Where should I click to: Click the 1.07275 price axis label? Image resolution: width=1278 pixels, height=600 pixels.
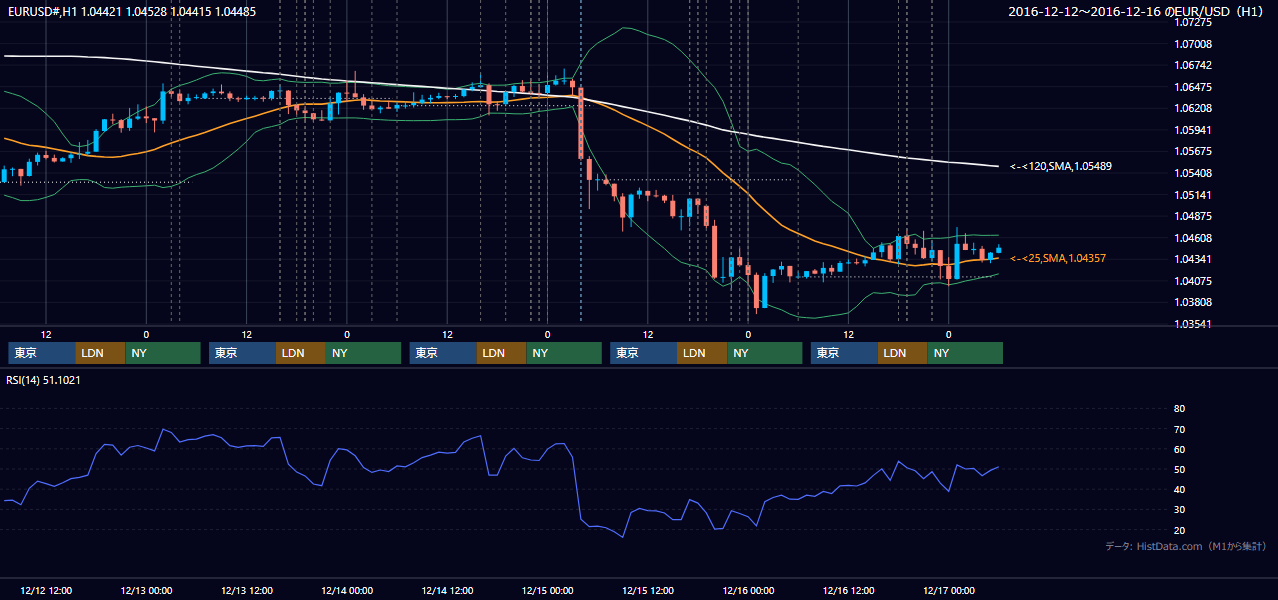[1194, 21]
